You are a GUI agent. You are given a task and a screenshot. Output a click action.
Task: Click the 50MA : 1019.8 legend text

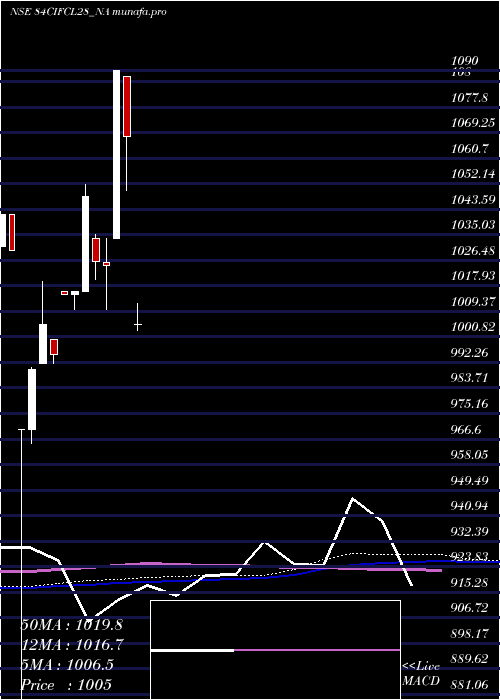(x=71, y=625)
